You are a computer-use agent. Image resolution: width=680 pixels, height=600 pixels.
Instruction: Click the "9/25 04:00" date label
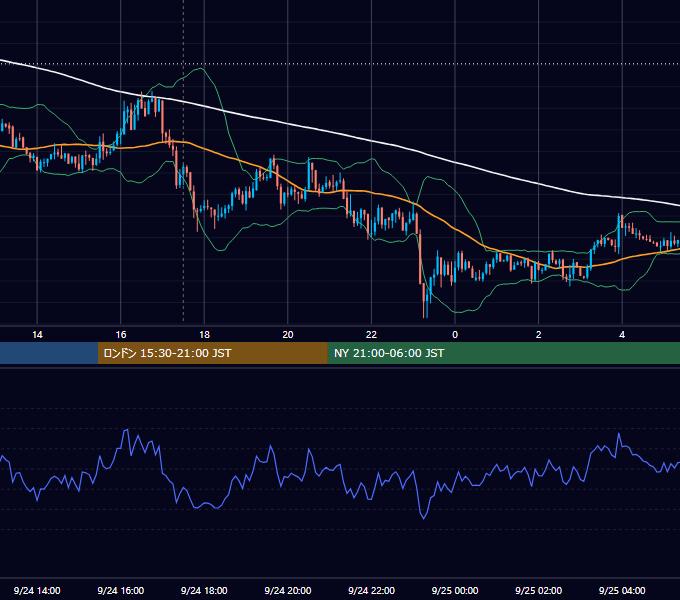(x=622, y=591)
